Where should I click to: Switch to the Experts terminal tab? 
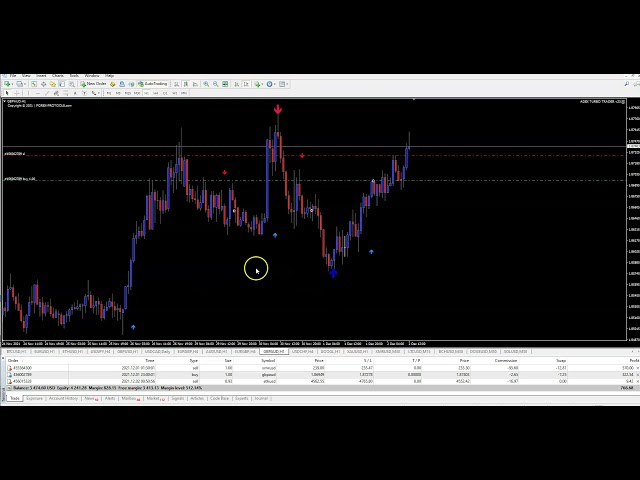pyautogui.click(x=241, y=398)
